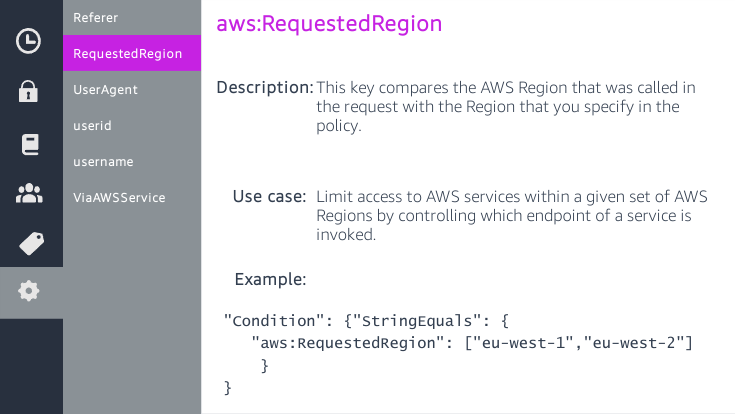Open the ViaAWSService condition key

click(119, 197)
